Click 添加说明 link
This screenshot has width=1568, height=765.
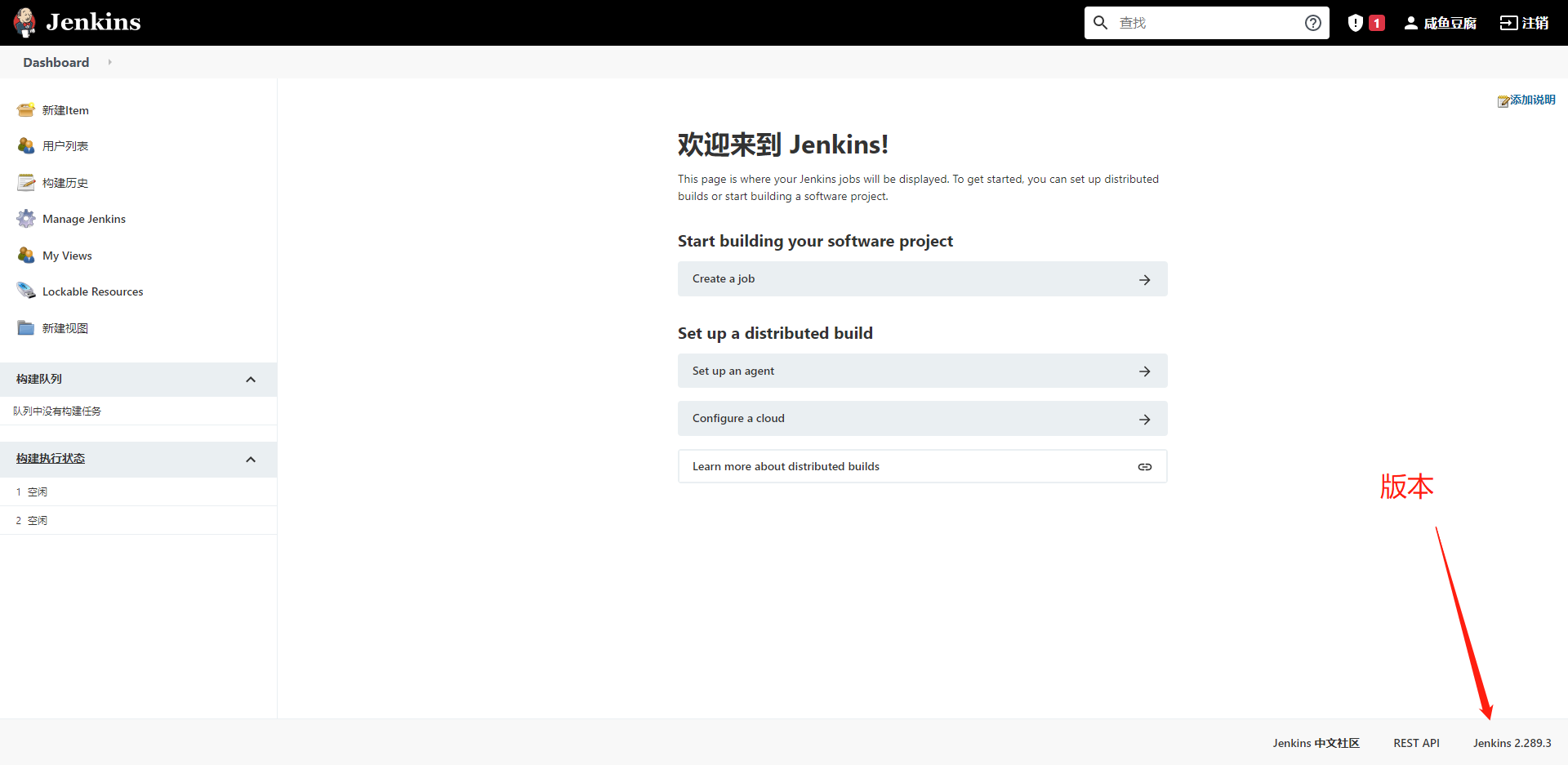pyautogui.click(x=1533, y=100)
